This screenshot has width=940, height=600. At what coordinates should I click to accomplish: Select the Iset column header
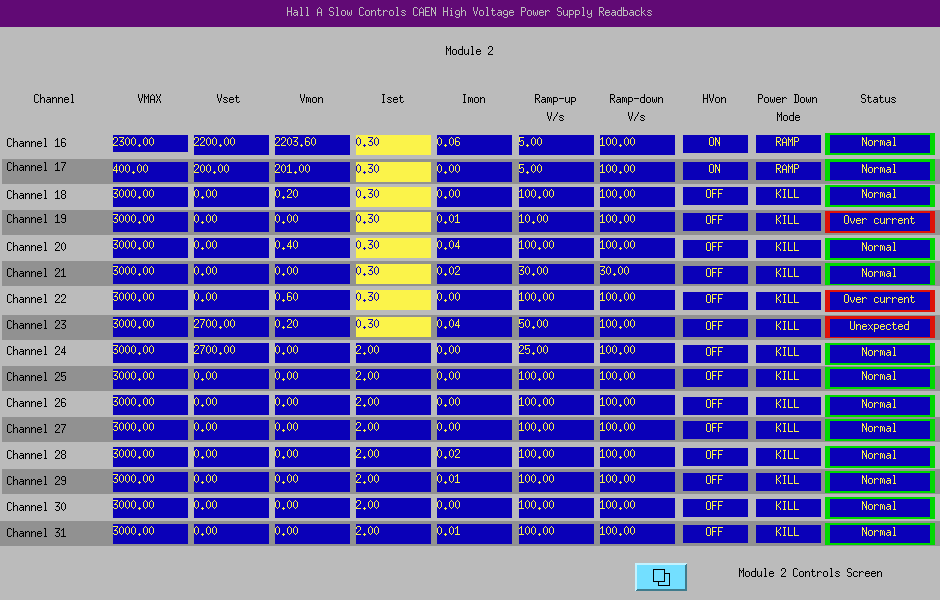tap(393, 99)
